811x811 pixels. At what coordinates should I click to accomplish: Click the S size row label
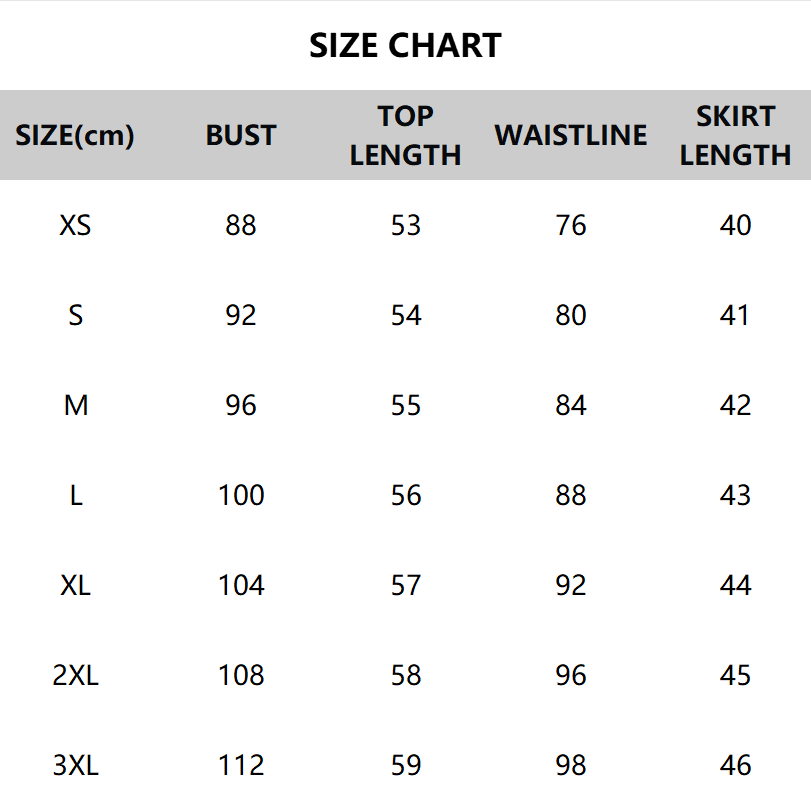(75, 316)
